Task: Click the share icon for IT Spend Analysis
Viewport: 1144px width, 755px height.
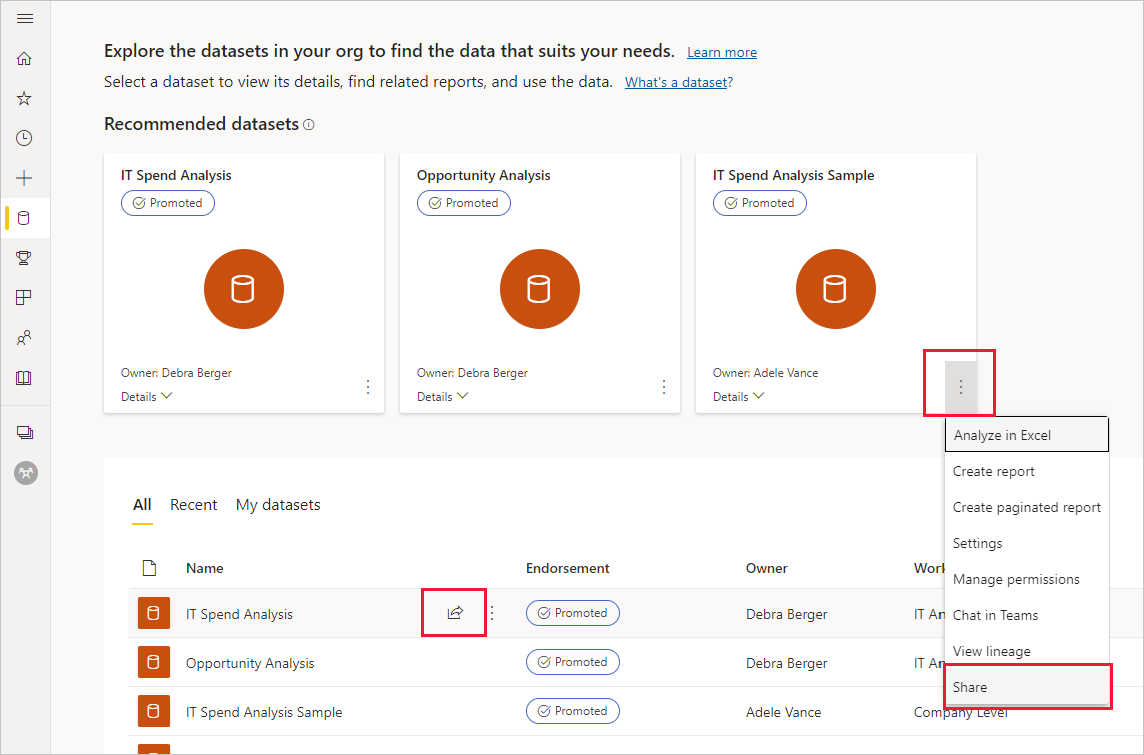Action: pyautogui.click(x=453, y=612)
